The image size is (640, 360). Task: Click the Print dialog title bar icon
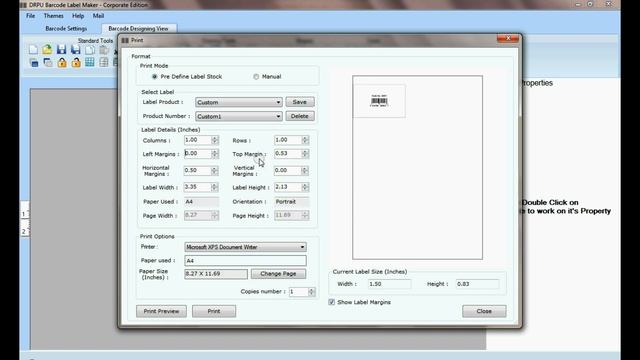125,40
